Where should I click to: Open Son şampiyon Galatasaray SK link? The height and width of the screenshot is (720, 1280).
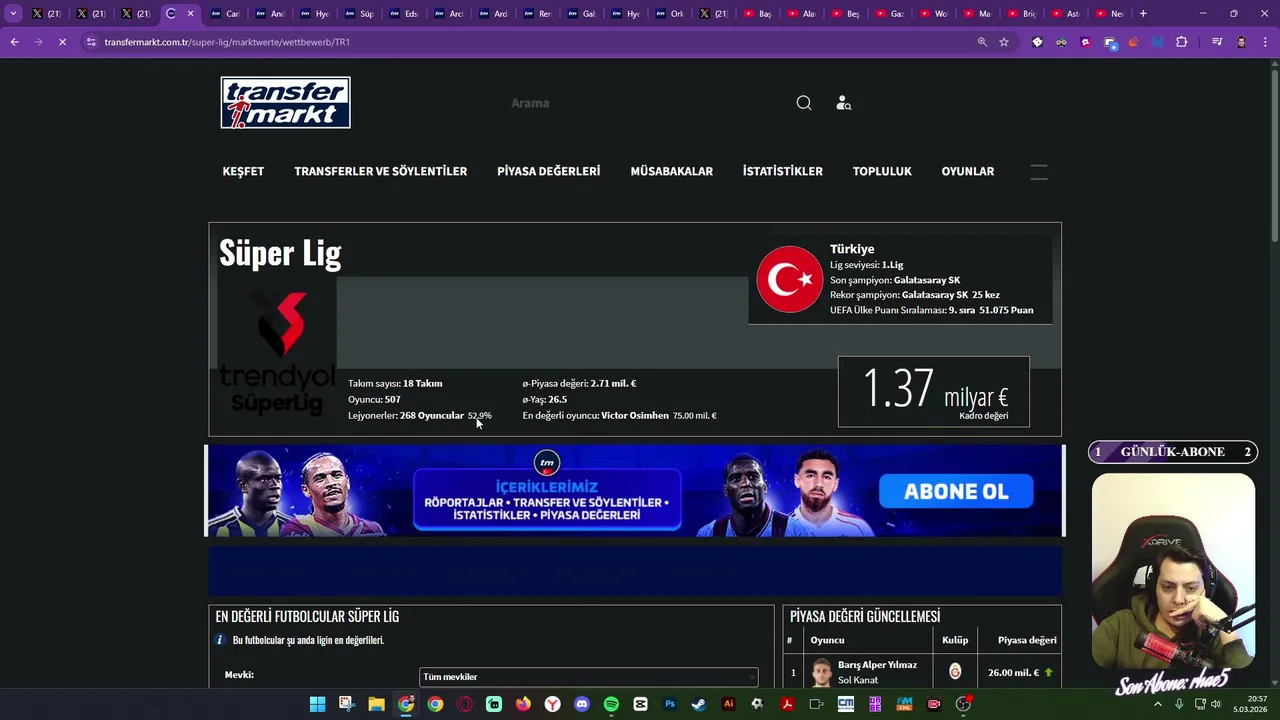[927, 280]
